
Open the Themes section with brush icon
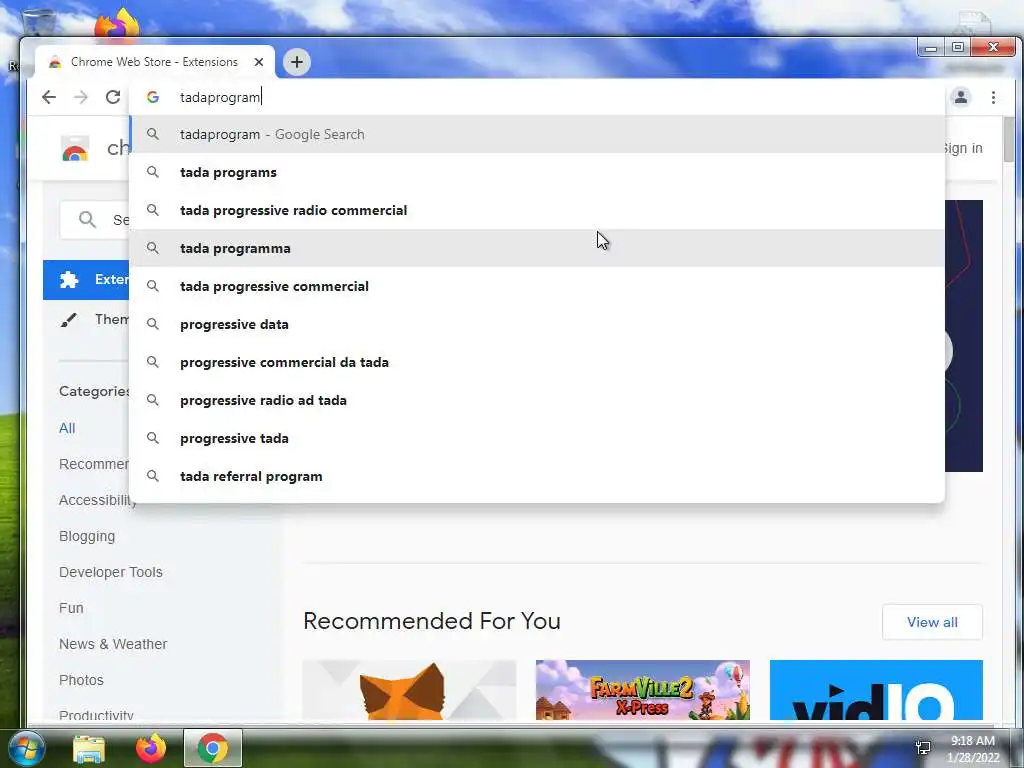86,319
